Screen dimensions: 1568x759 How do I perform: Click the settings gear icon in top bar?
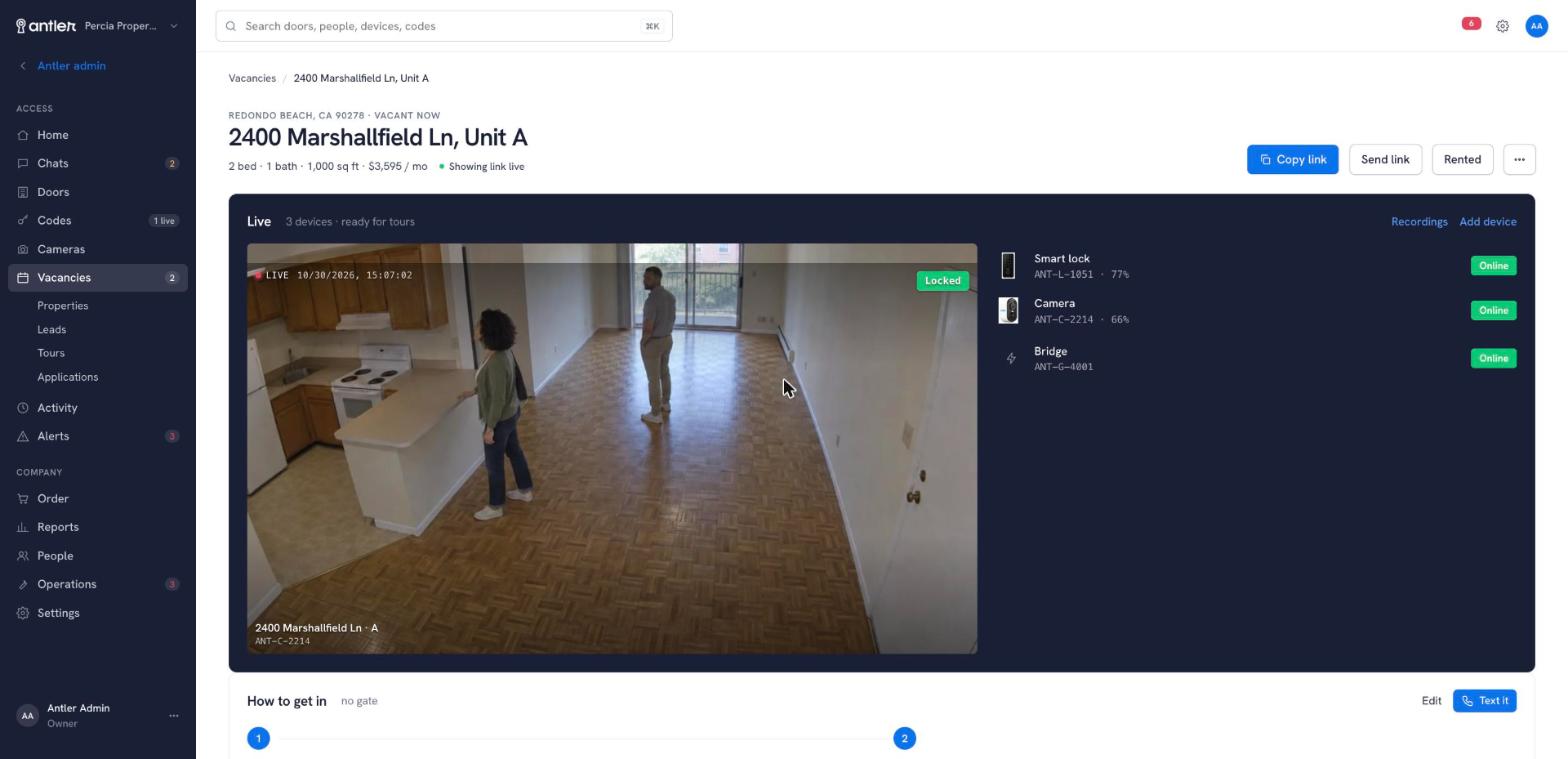click(1502, 26)
